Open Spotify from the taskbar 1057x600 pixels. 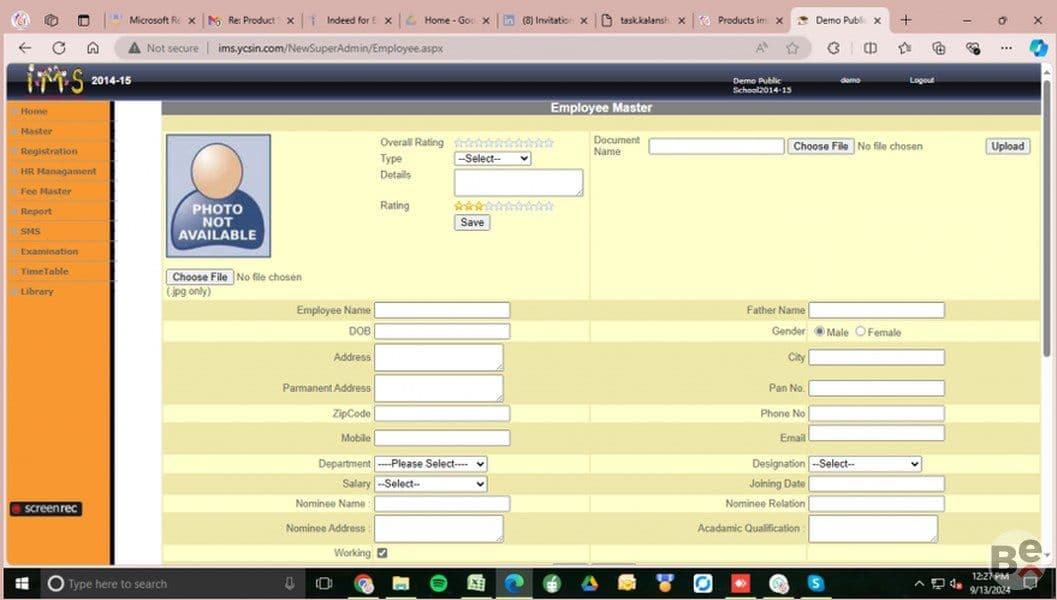[x=438, y=583]
